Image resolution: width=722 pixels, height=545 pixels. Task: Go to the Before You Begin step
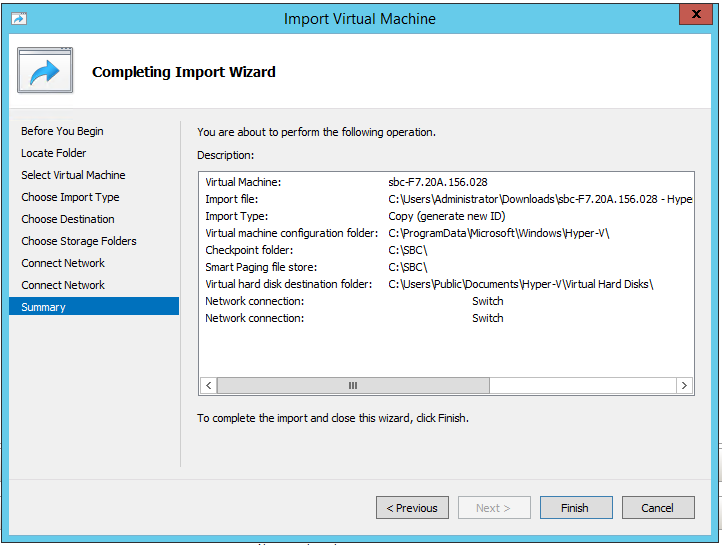click(x=62, y=131)
